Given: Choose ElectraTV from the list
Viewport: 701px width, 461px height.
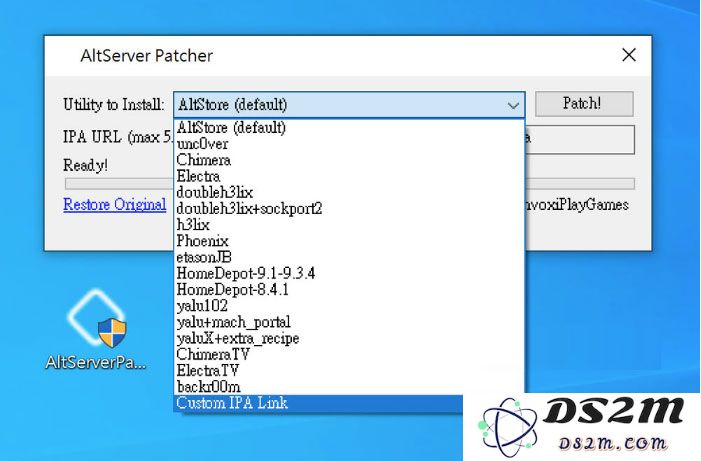Looking at the screenshot, I should click(x=349, y=370).
